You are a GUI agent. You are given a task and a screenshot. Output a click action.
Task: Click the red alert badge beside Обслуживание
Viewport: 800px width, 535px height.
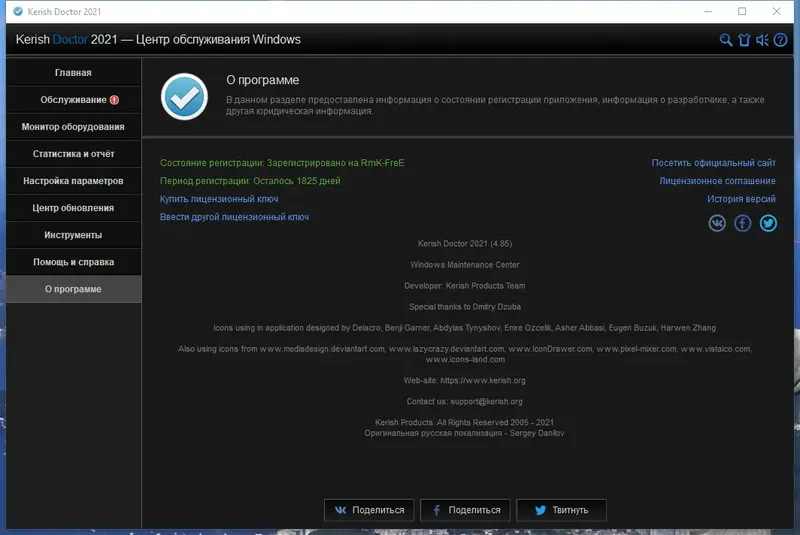pyautogui.click(x=114, y=100)
